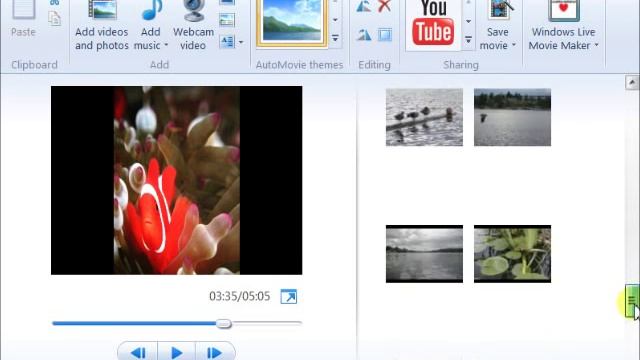Viewport: 640px width, 360px height.
Task: Click the Credits icon in Add group
Action: click(x=227, y=41)
